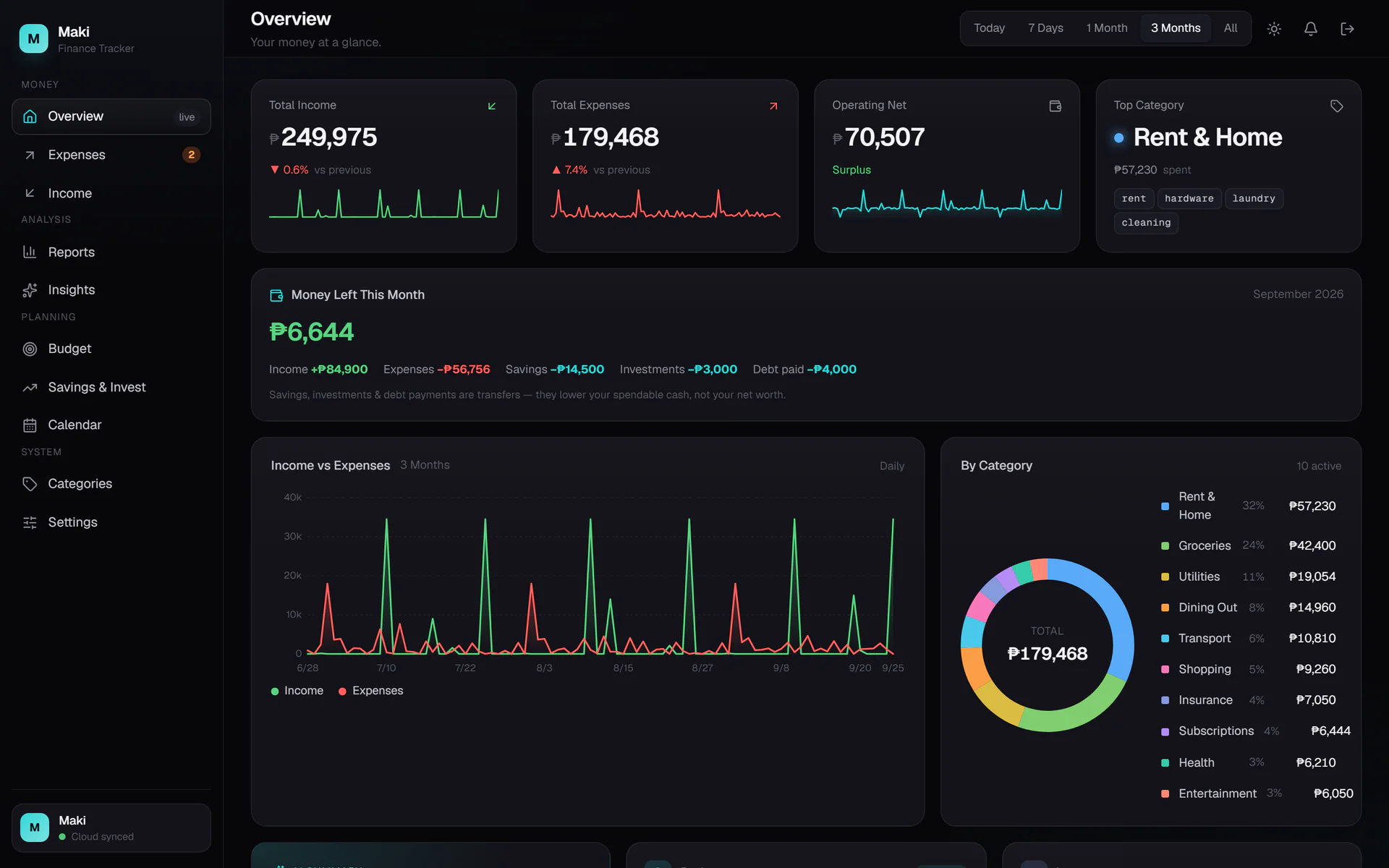
Task: Open Income in the sidebar
Action: (x=111, y=193)
